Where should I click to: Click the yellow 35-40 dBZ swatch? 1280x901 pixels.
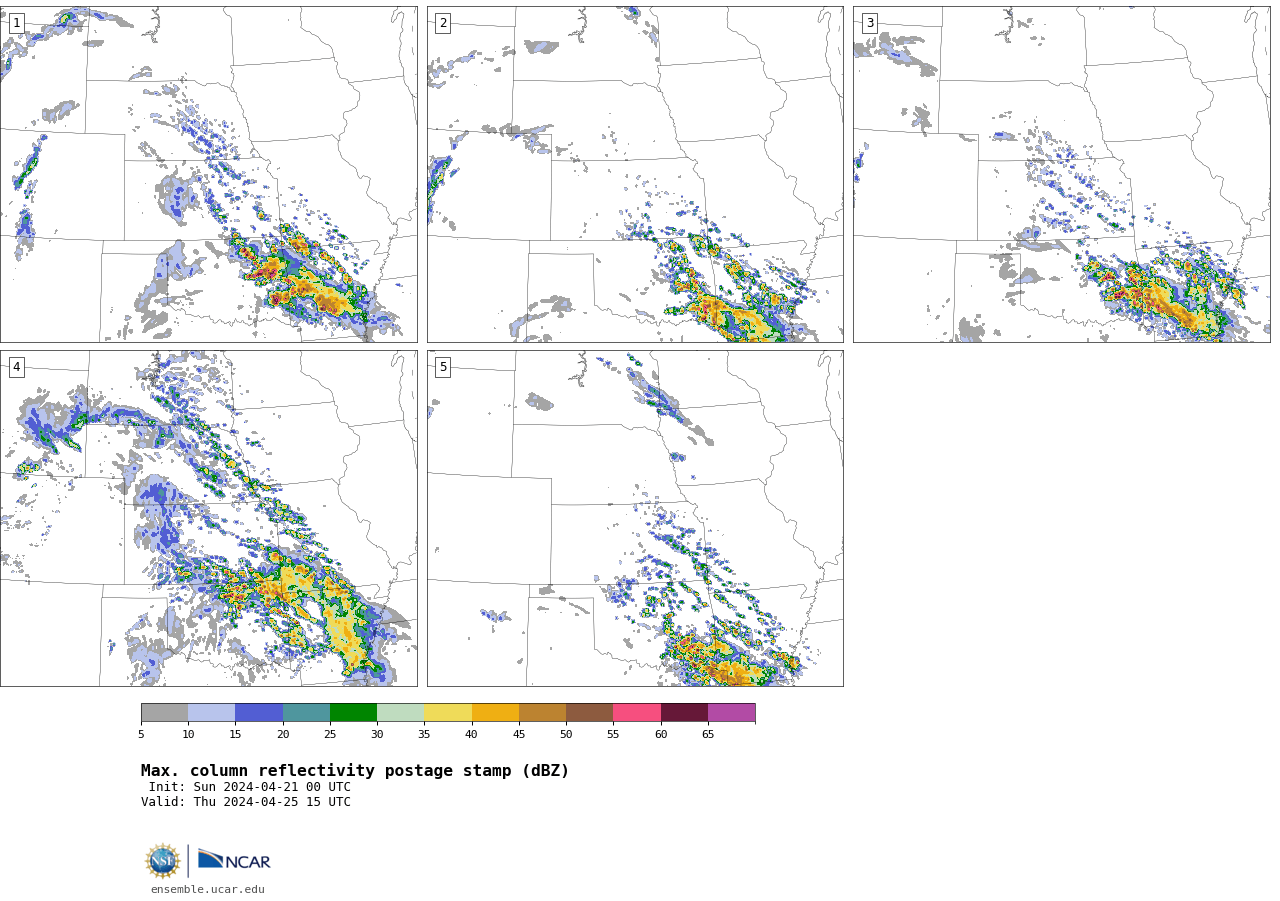click(x=448, y=713)
